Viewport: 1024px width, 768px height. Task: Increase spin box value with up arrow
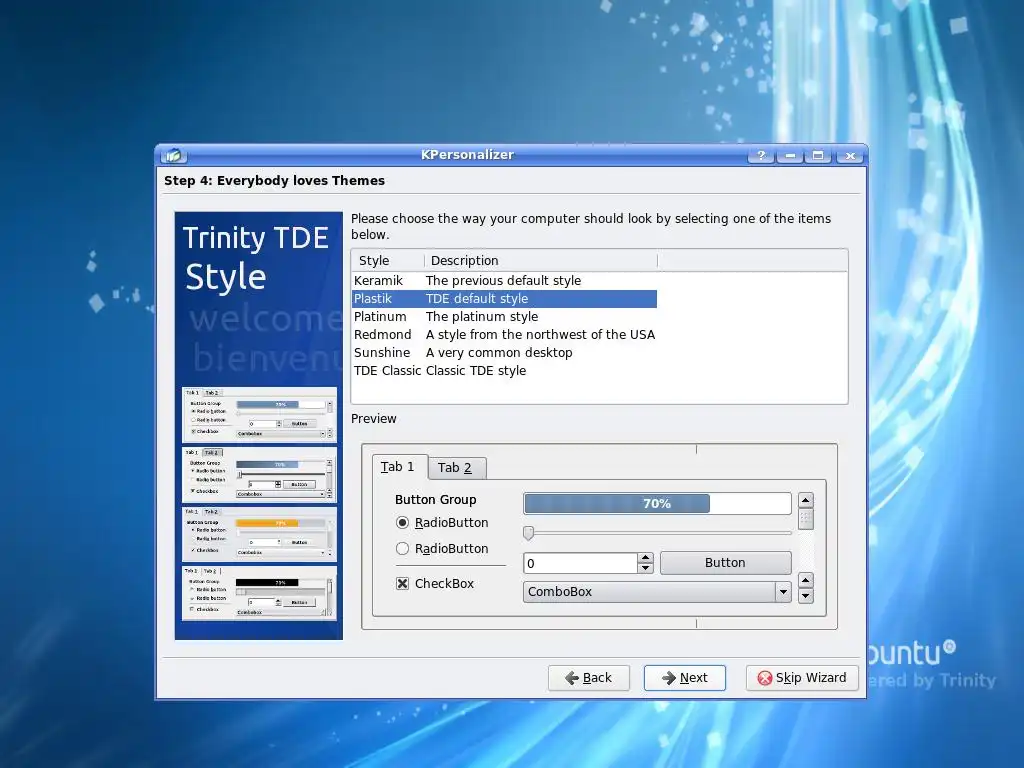pyautogui.click(x=645, y=558)
